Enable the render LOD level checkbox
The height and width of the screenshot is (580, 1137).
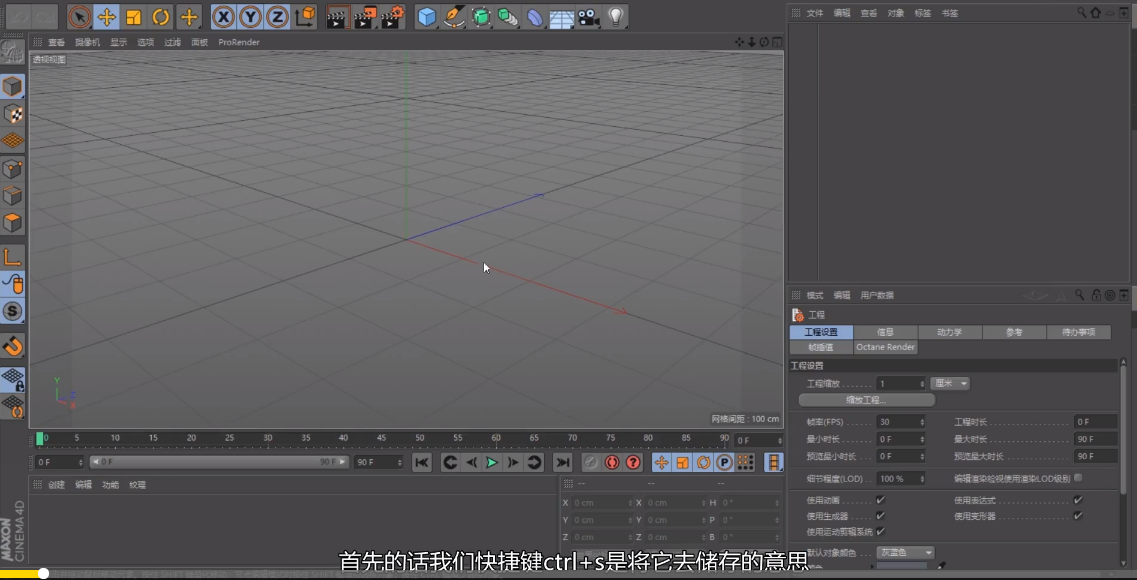[1078, 478]
